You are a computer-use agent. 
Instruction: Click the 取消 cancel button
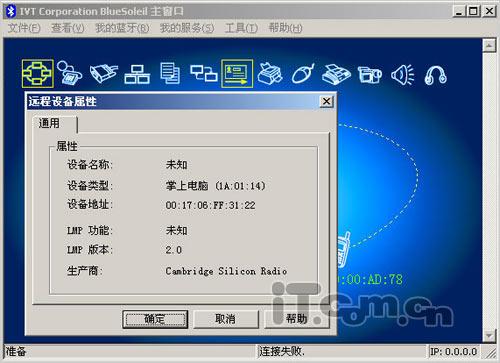coord(226,319)
